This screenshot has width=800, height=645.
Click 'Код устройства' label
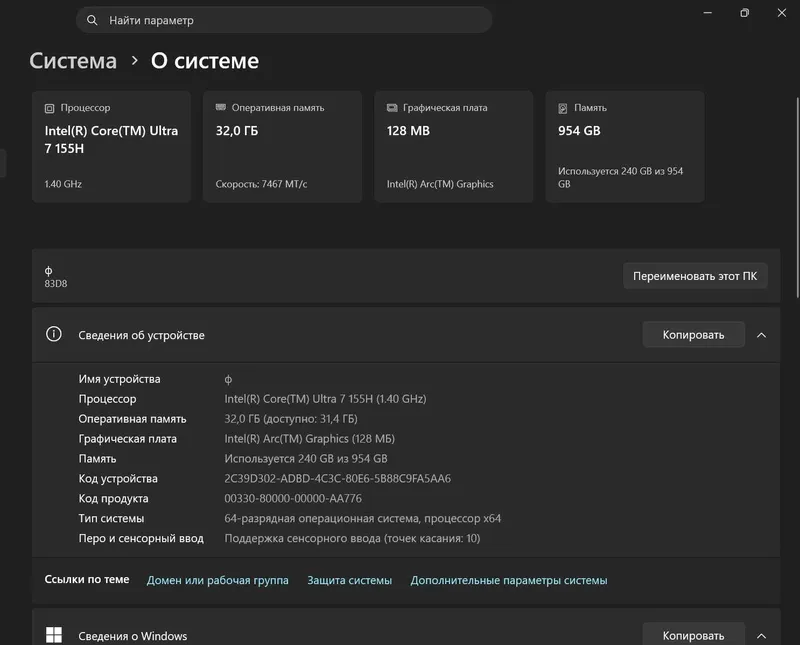(118, 479)
